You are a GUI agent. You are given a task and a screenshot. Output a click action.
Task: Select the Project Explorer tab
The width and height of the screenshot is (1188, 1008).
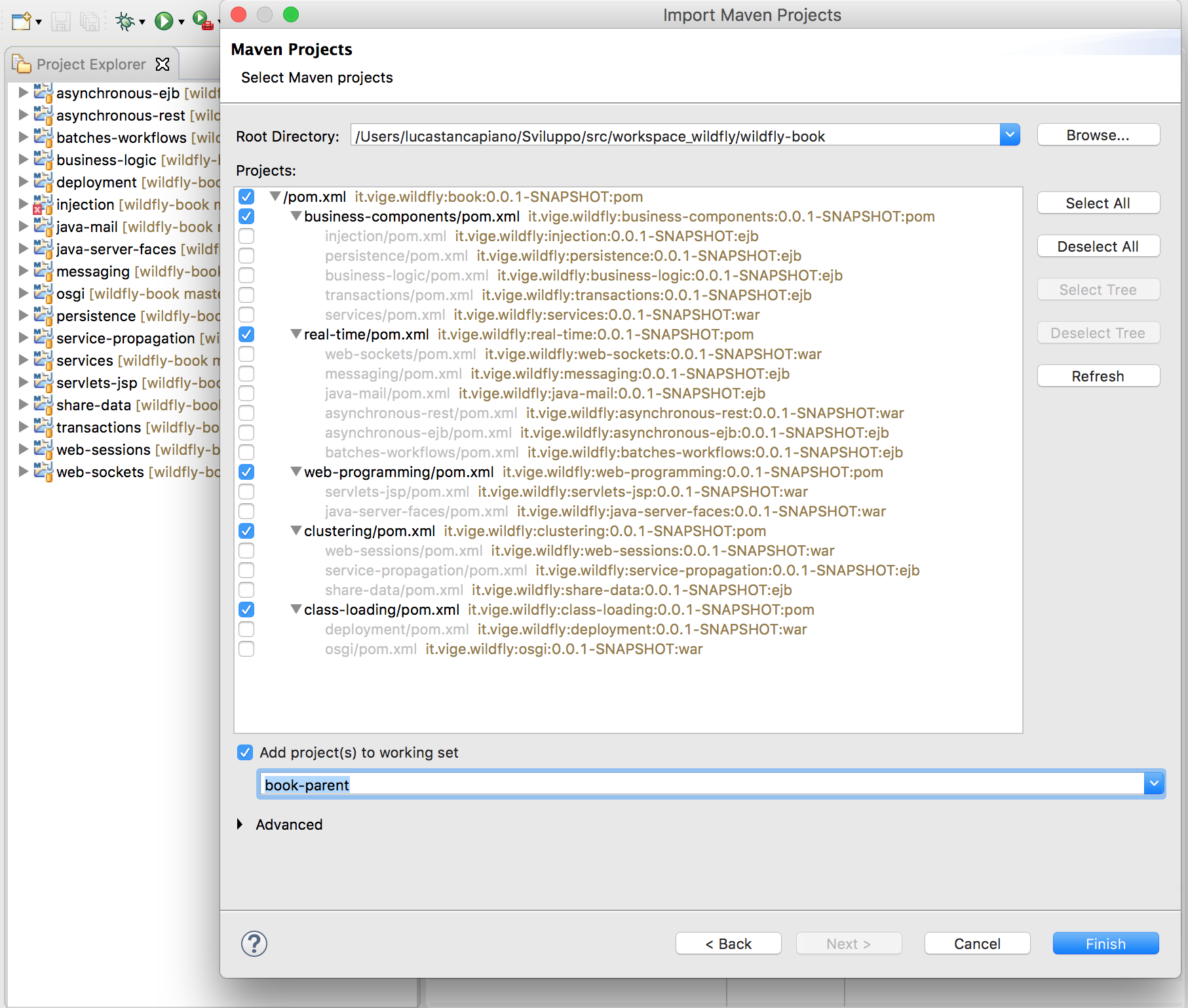[x=91, y=64]
